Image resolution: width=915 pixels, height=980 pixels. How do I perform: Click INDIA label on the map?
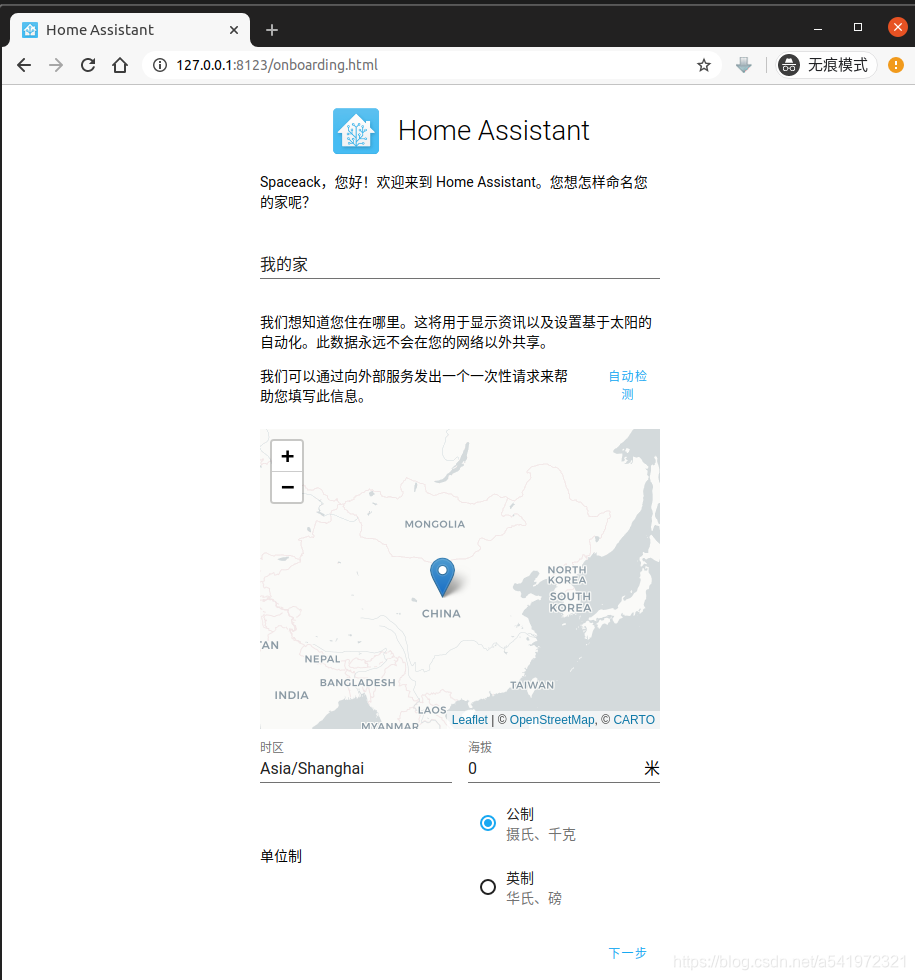tap(291, 695)
